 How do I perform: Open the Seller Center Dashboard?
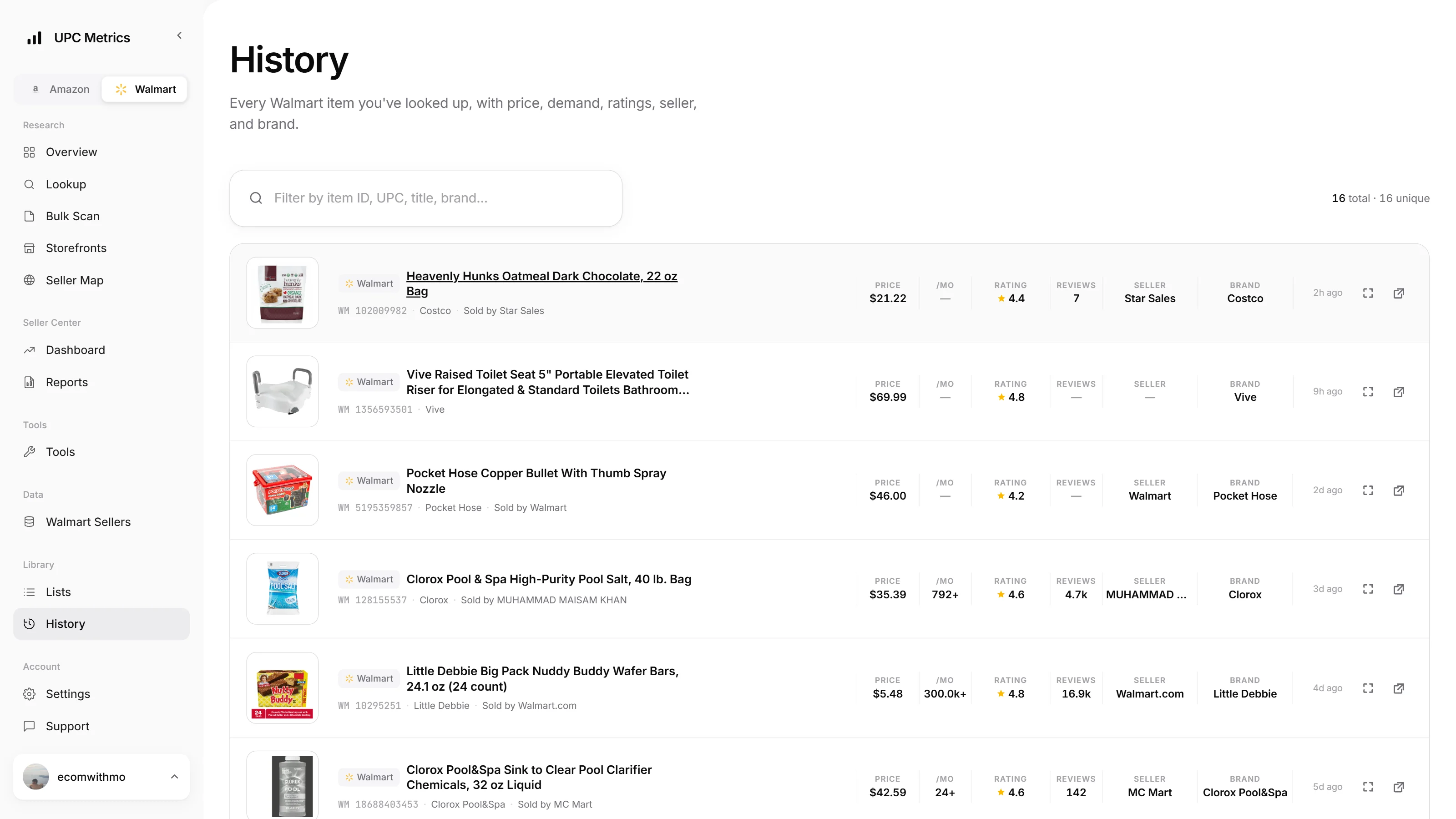(101, 350)
